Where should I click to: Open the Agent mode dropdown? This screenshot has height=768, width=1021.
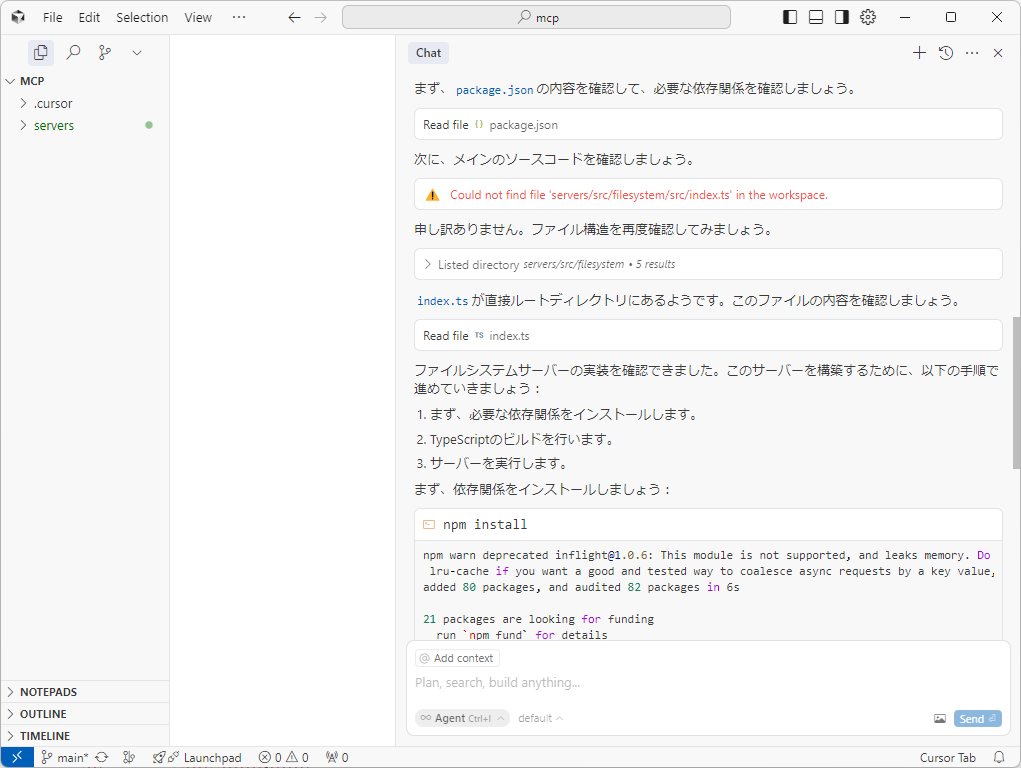tap(462, 718)
